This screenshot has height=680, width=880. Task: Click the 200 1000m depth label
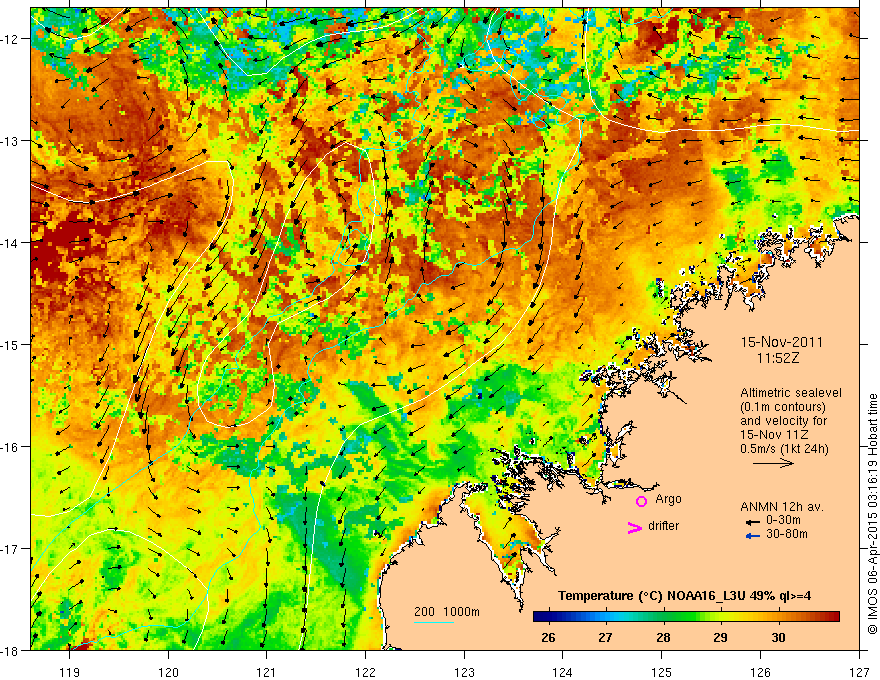click(x=447, y=612)
